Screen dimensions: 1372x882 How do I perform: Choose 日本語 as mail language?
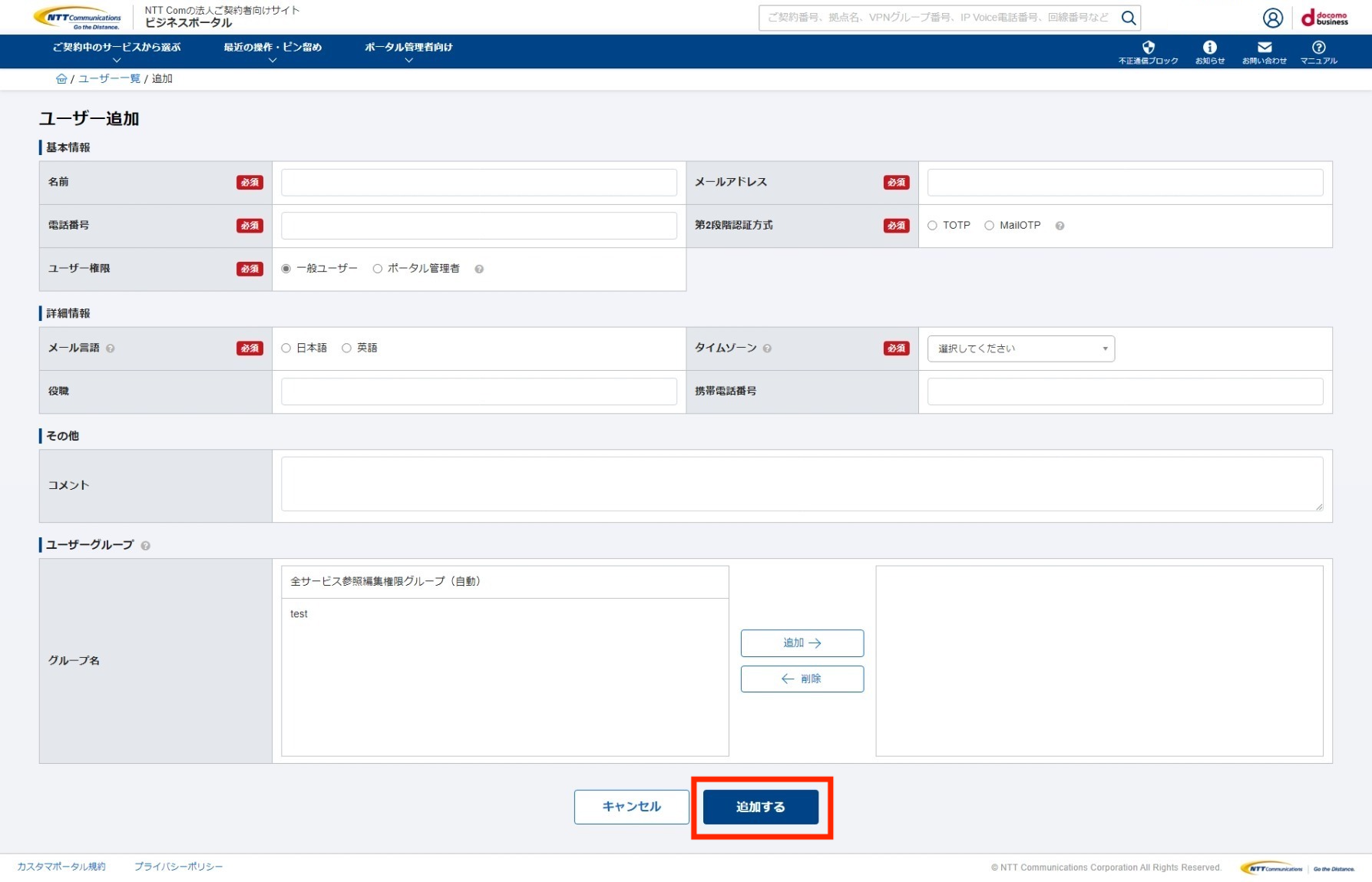286,349
